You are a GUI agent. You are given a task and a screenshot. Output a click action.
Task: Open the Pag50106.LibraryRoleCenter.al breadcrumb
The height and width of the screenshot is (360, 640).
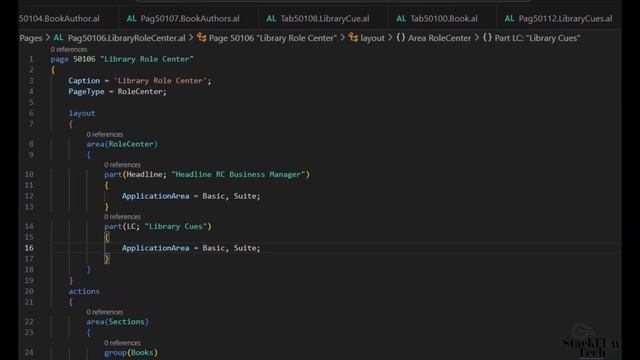(x=127, y=38)
